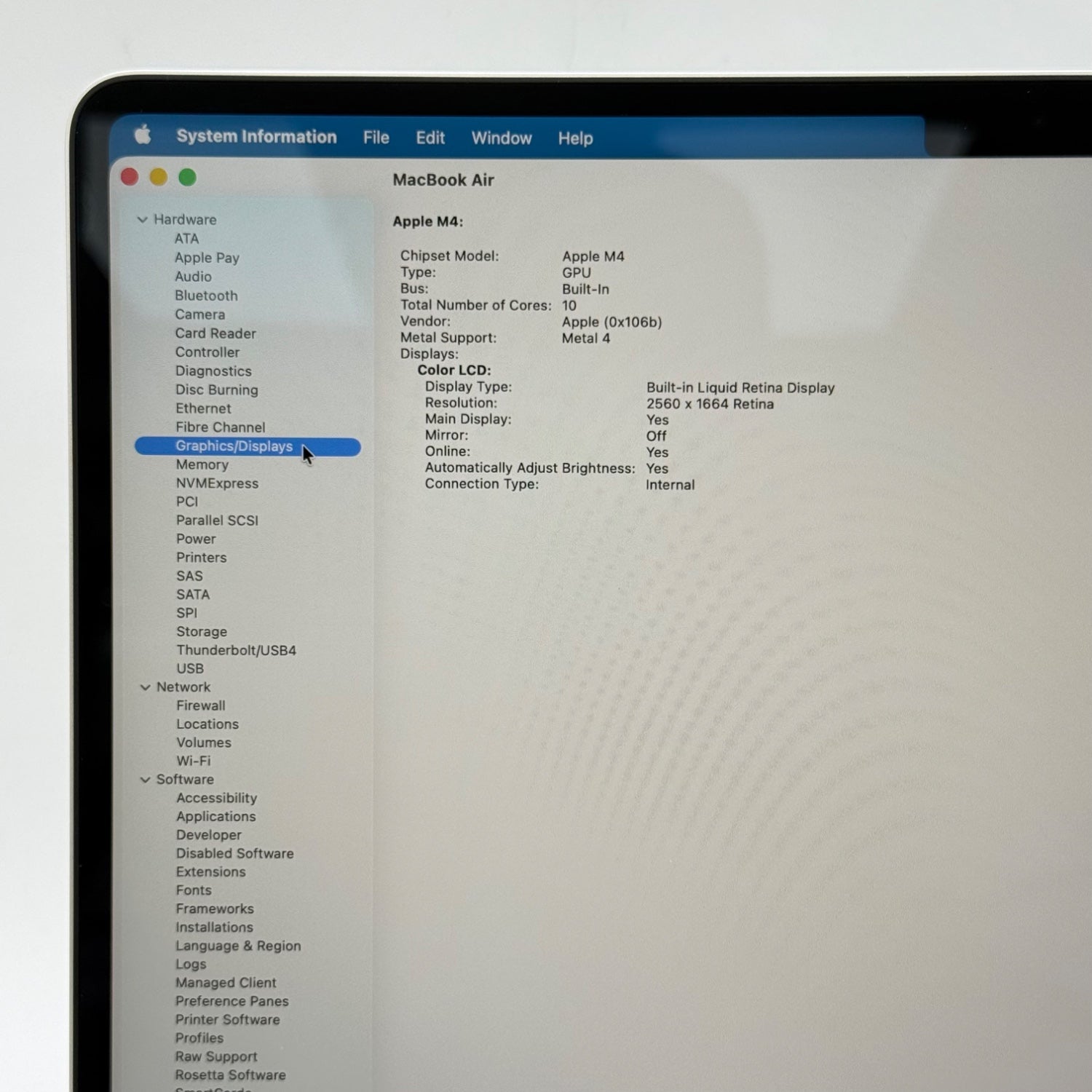The width and height of the screenshot is (1092, 1092).
Task: Zoom the window with the green button
Action: 187,177
